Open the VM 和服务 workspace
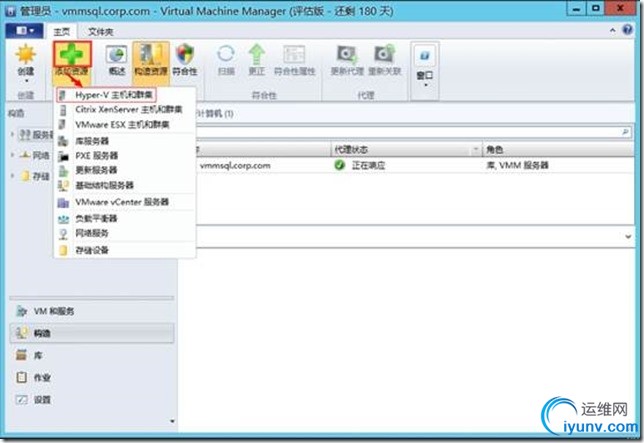644x443 pixels. (x=92, y=311)
